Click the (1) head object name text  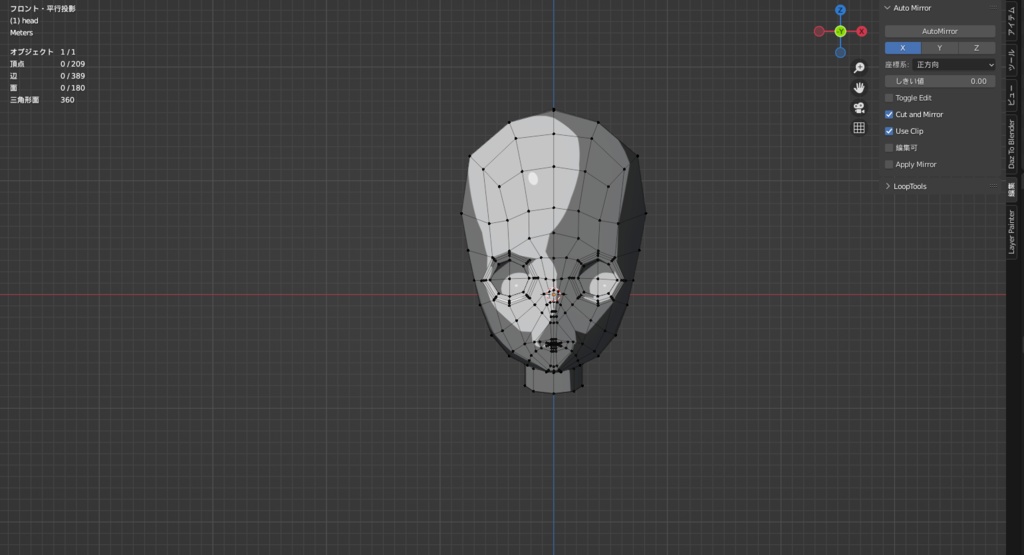pyautogui.click(x=24, y=20)
